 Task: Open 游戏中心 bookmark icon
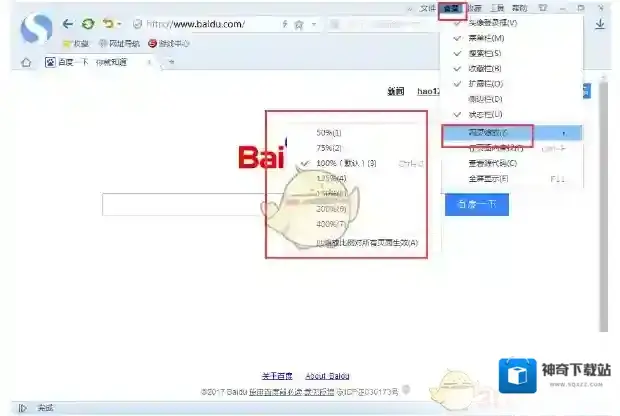(153, 43)
